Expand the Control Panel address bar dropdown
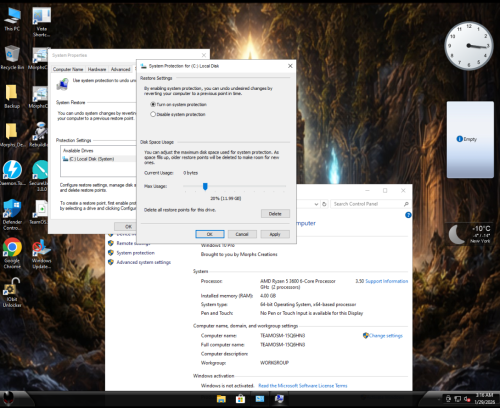Viewport: 500px width, 408px height. point(316,204)
